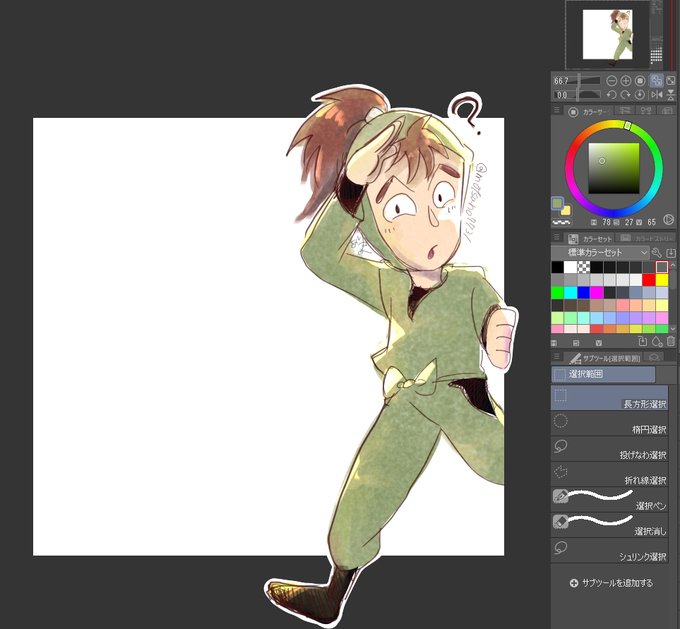
Task: Click the zoom in icon in Navigator
Action: tap(626, 81)
